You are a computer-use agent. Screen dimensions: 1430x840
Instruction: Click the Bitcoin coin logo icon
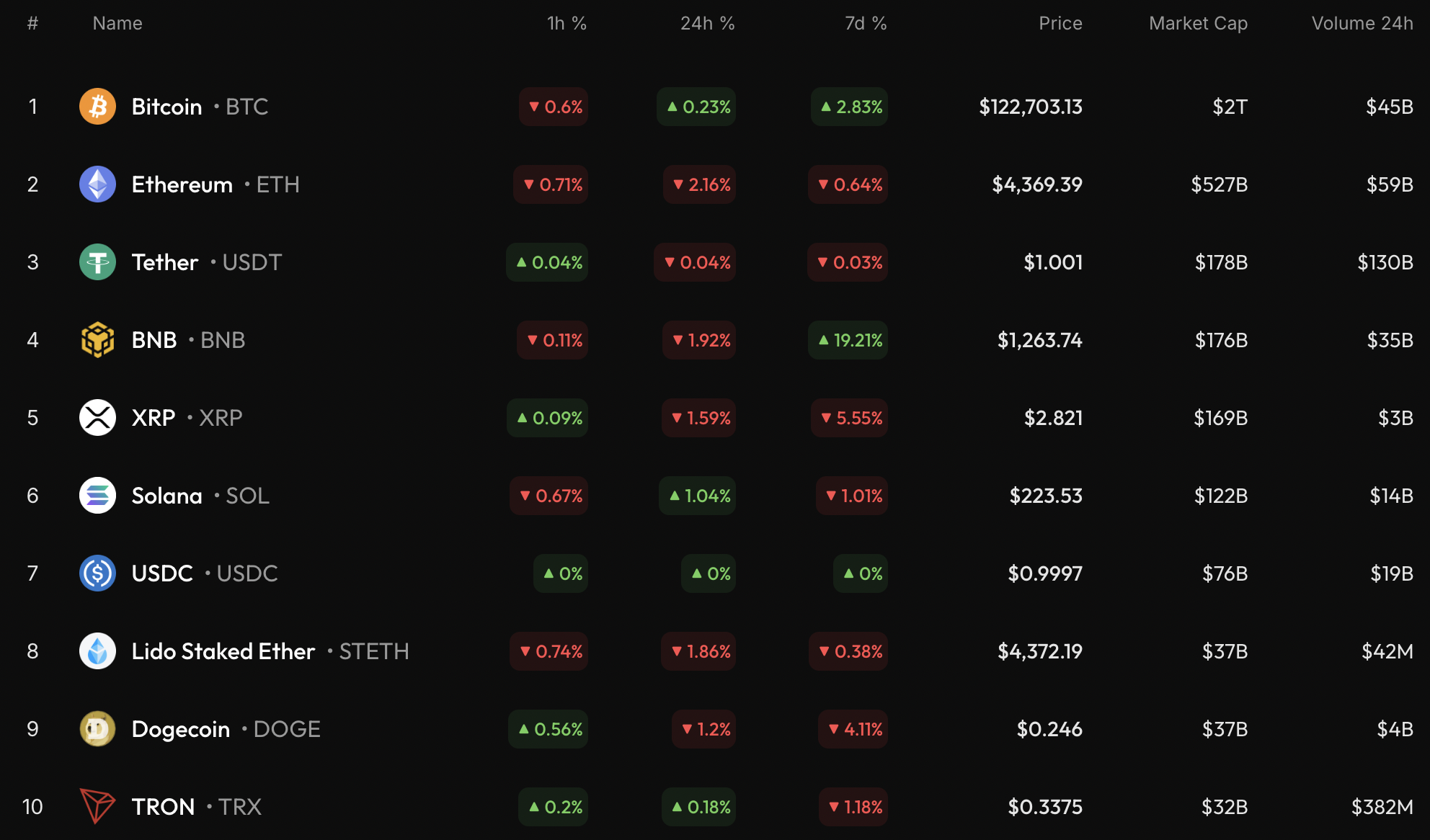pos(97,107)
